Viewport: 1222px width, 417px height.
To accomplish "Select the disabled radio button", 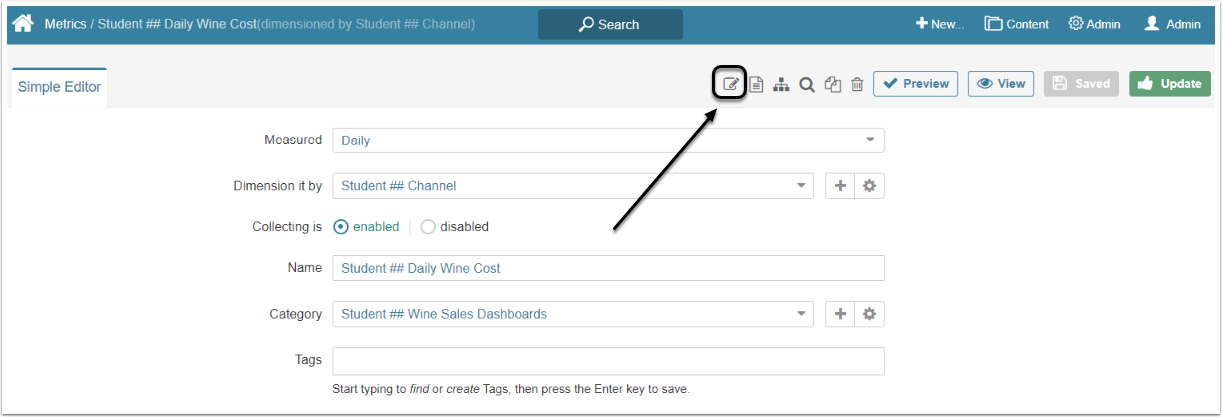I will tap(428, 227).
